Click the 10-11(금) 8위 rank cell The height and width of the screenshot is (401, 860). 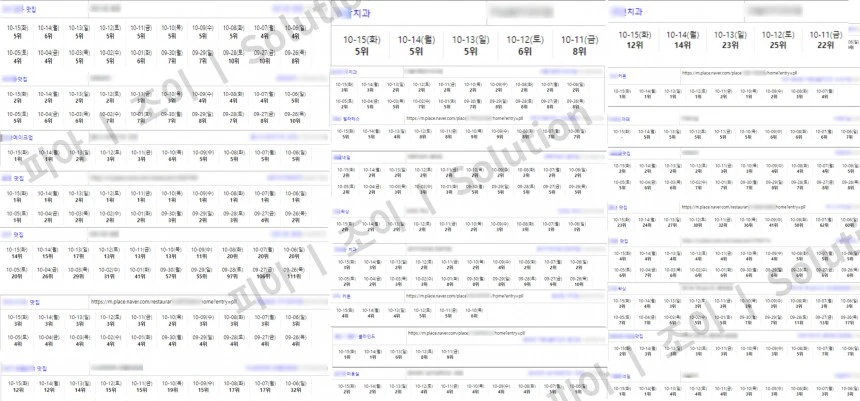point(572,44)
